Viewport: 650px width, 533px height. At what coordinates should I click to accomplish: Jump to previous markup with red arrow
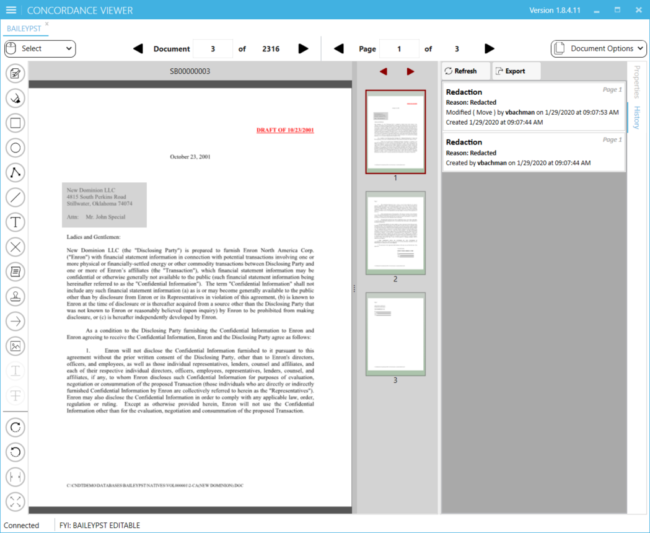click(x=383, y=71)
